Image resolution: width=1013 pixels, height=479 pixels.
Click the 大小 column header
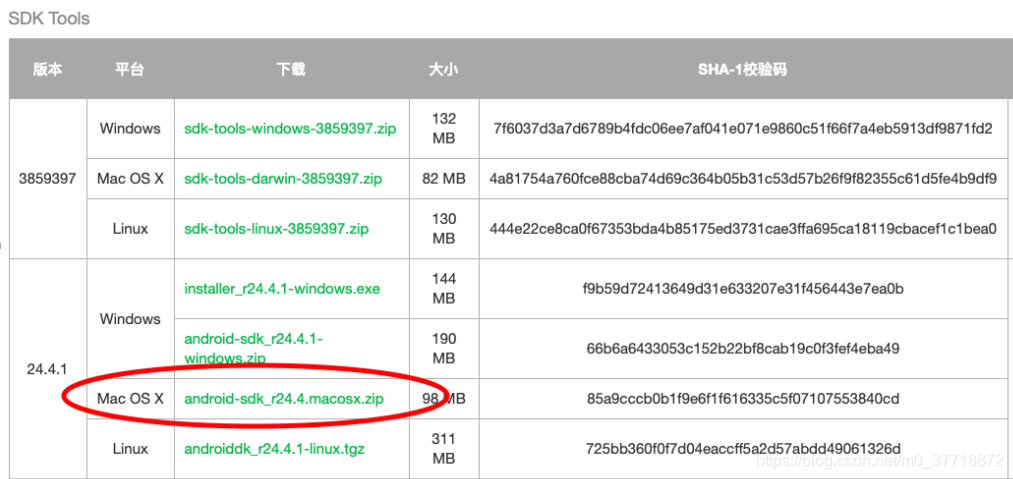pyautogui.click(x=443, y=69)
